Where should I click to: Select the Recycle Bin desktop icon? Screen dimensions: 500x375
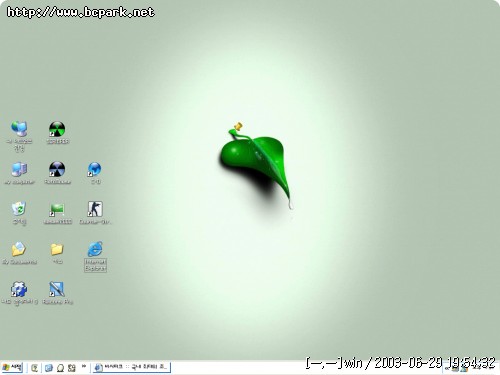19,209
